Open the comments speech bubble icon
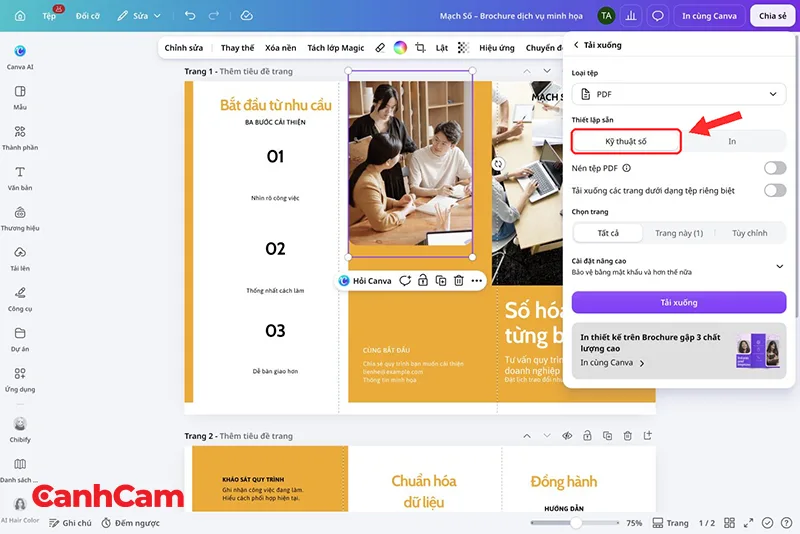The image size is (800, 534). click(x=658, y=16)
